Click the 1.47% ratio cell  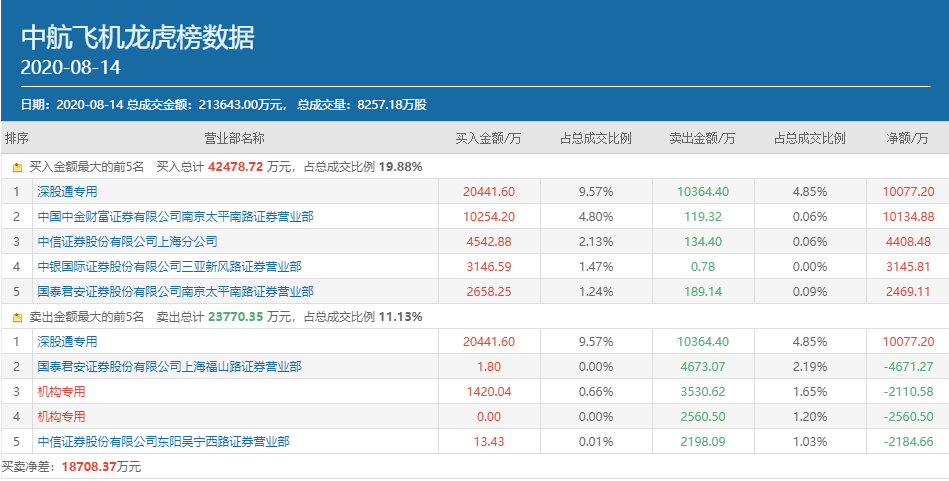pyautogui.click(x=596, y=267)
